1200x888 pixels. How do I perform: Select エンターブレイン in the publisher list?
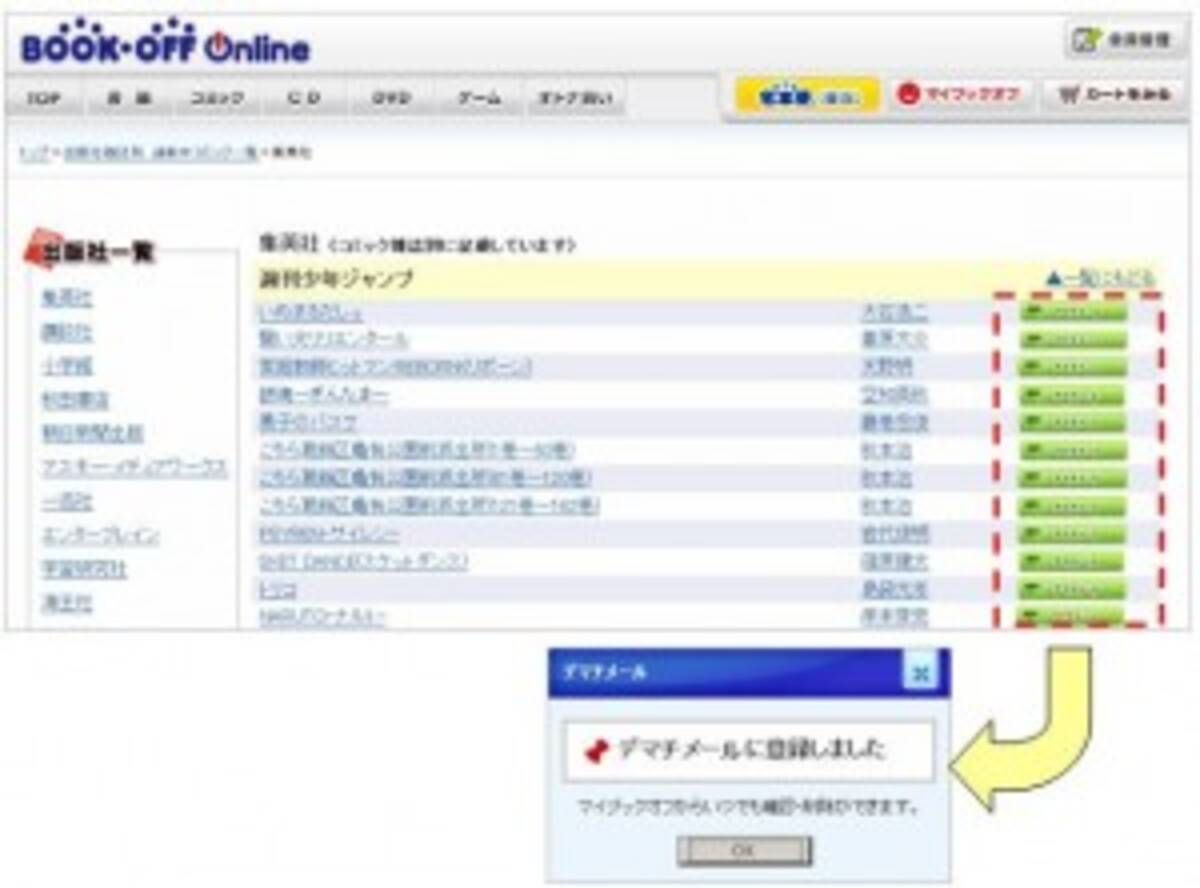click(101, 536)
